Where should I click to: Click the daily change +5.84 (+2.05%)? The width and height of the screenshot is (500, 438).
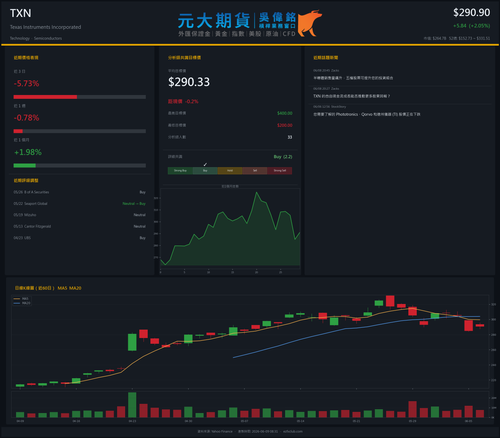[471, 26]
